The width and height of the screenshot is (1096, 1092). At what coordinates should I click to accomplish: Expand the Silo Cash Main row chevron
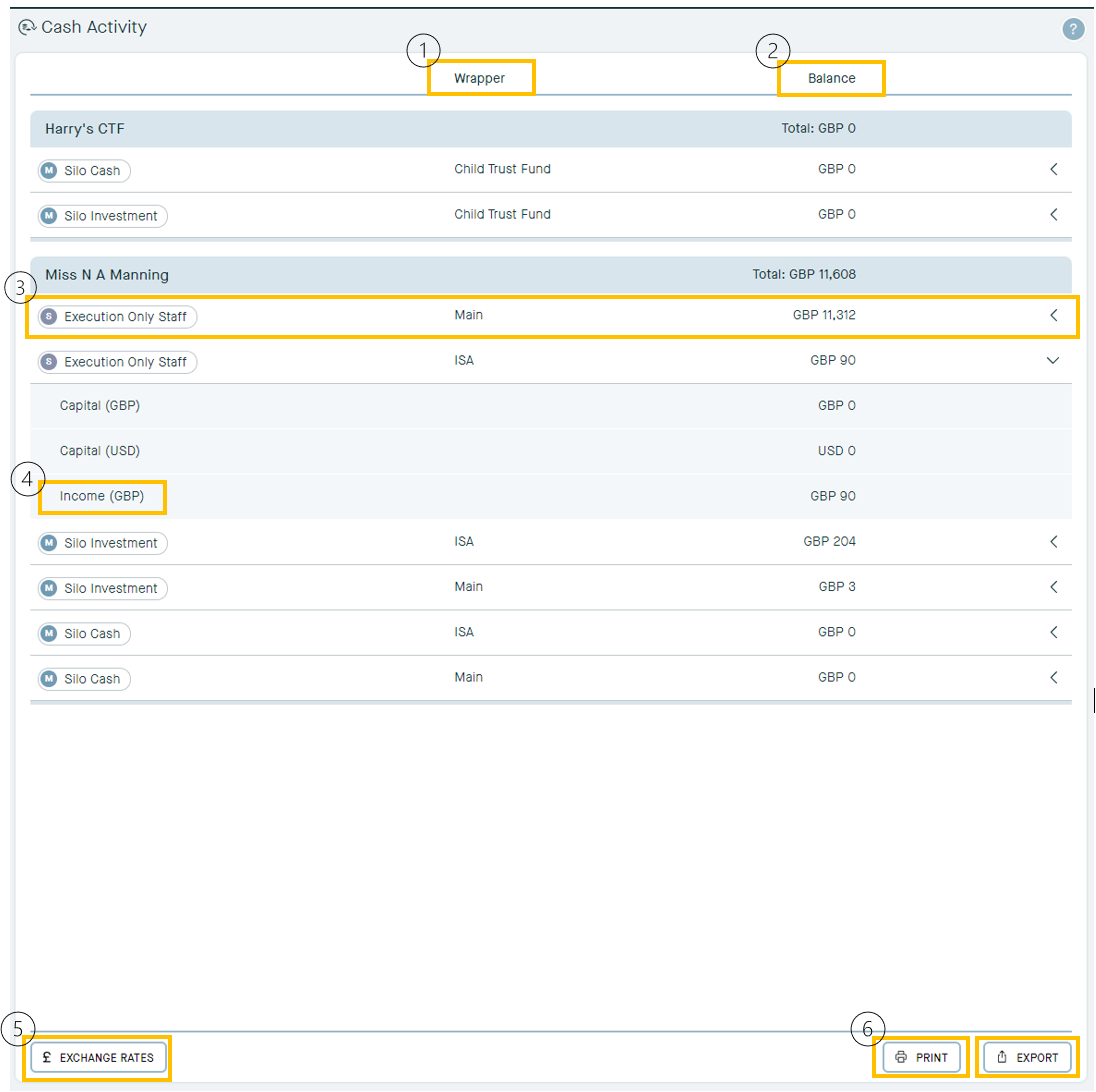coord(1053,678)
